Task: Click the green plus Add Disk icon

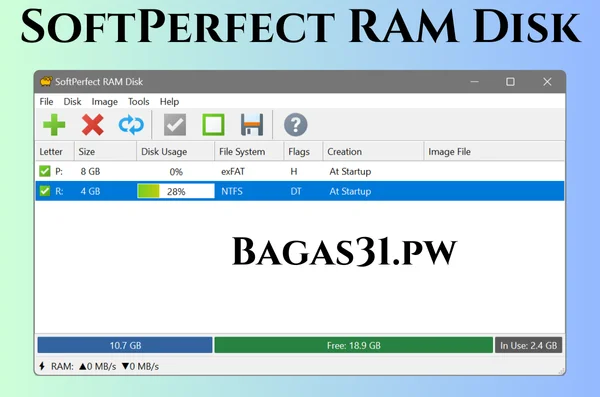Action: [54, 125]
